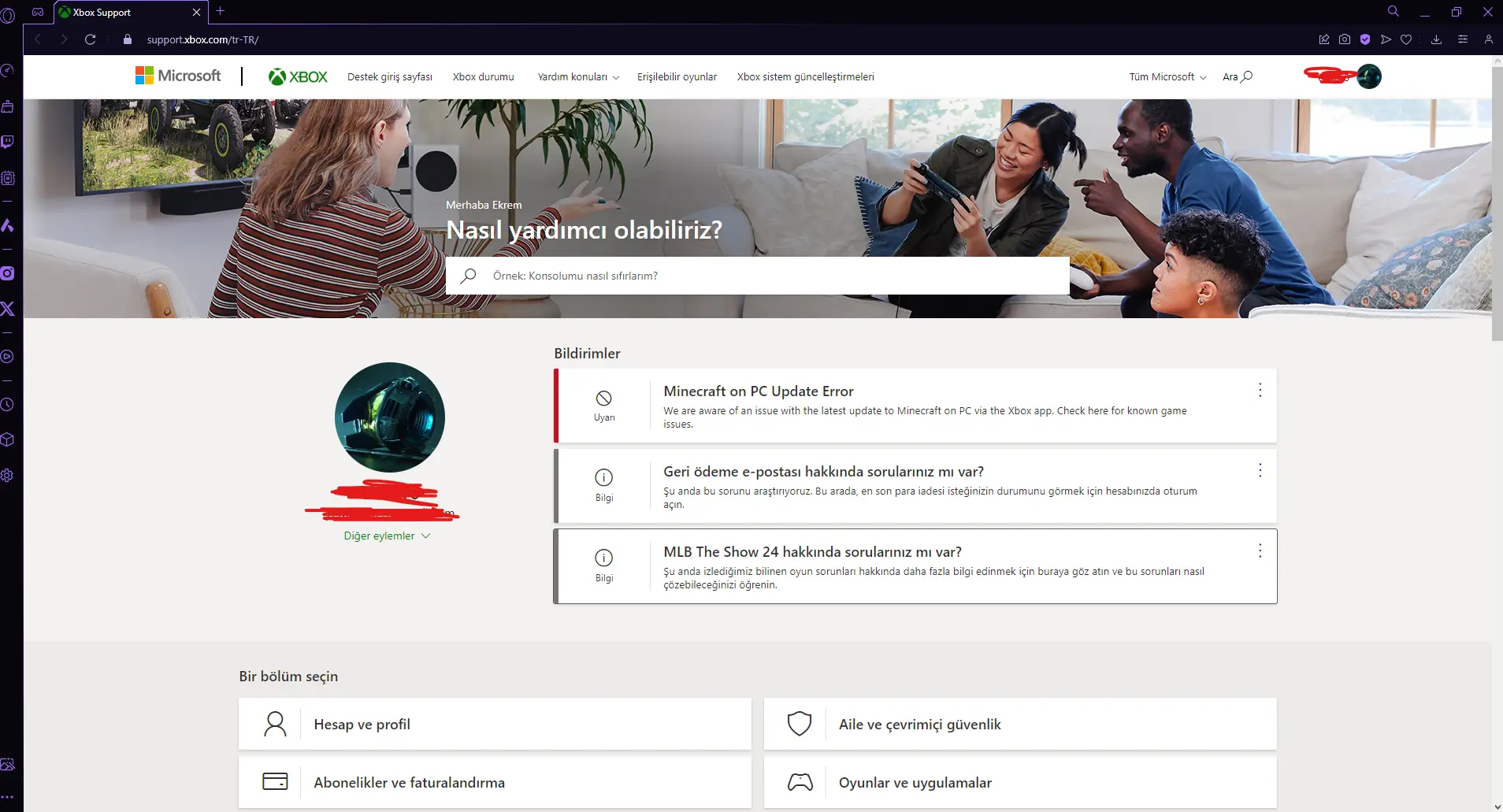
Task: Close the Xbox Support tab
Action: 196,13
